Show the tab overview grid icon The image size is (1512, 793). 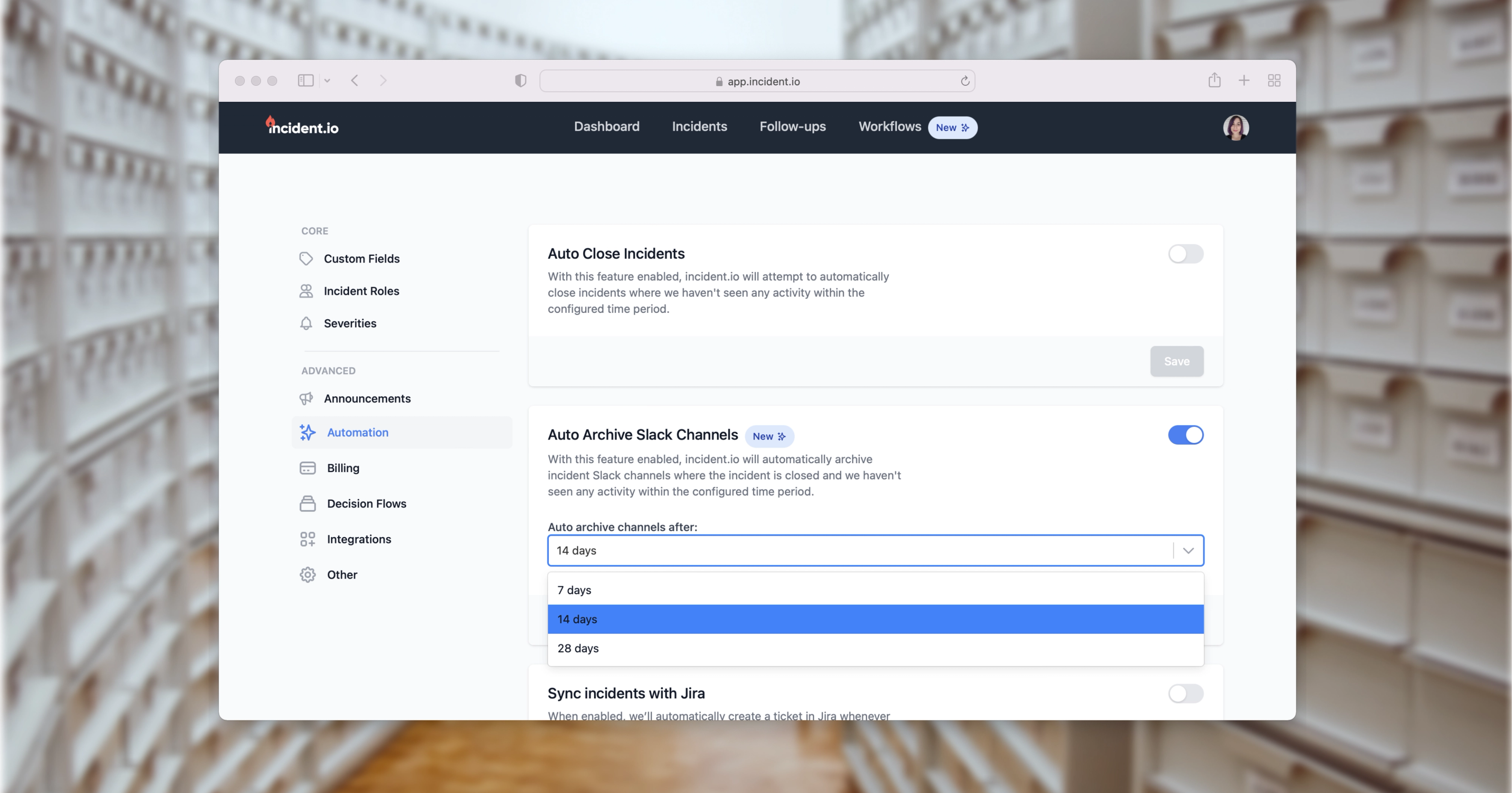(x=1274, y=80)
